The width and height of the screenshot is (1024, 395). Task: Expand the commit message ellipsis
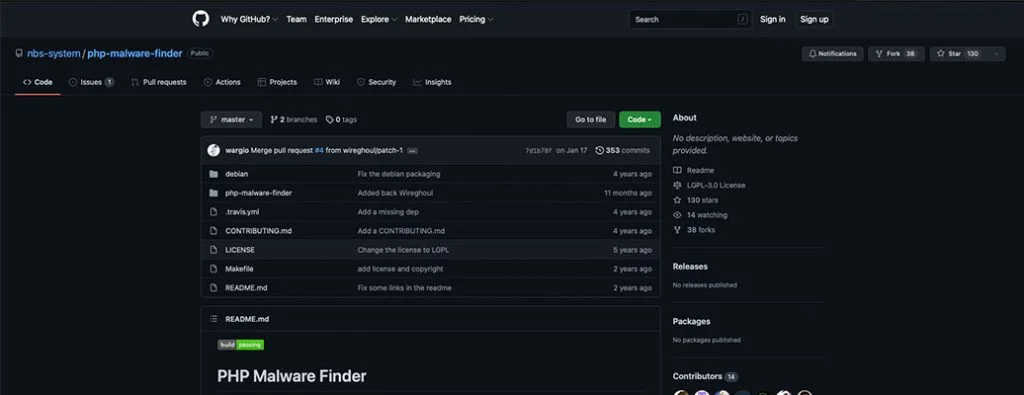click(x=412, y=151)
